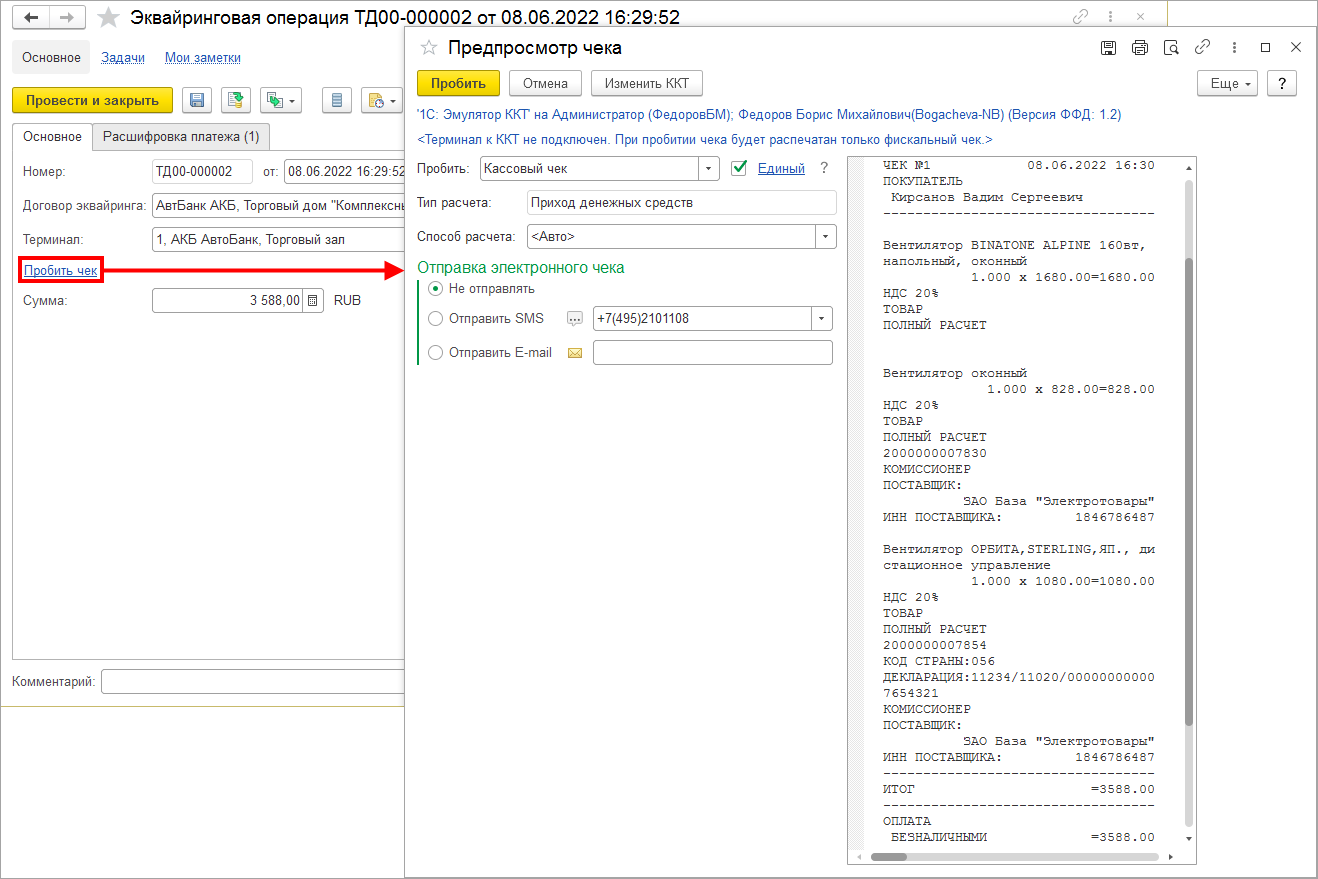
Task: Open calculator icon in the Сумма field
Action: coord(313,300)
